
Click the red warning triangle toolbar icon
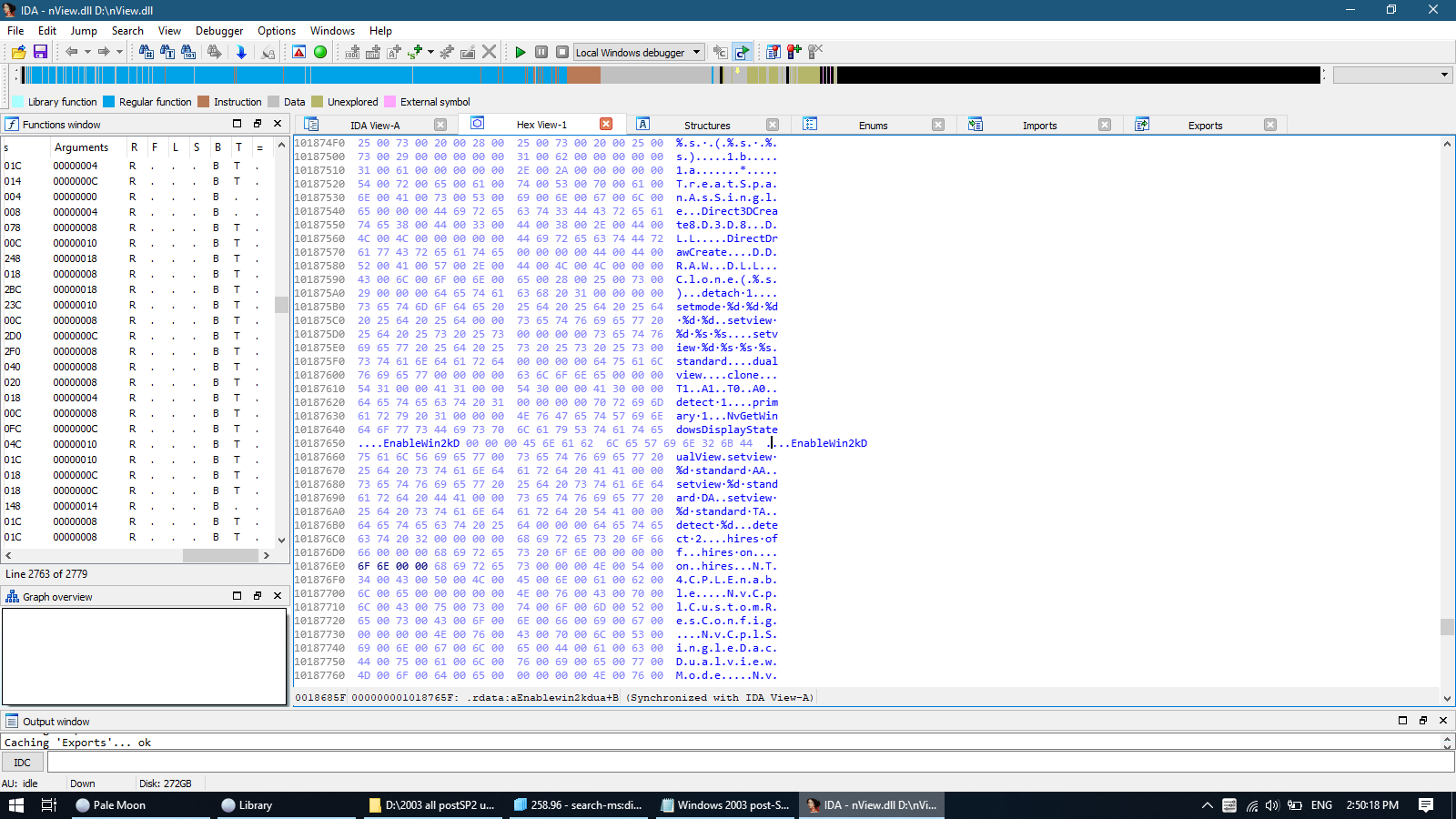299,52
